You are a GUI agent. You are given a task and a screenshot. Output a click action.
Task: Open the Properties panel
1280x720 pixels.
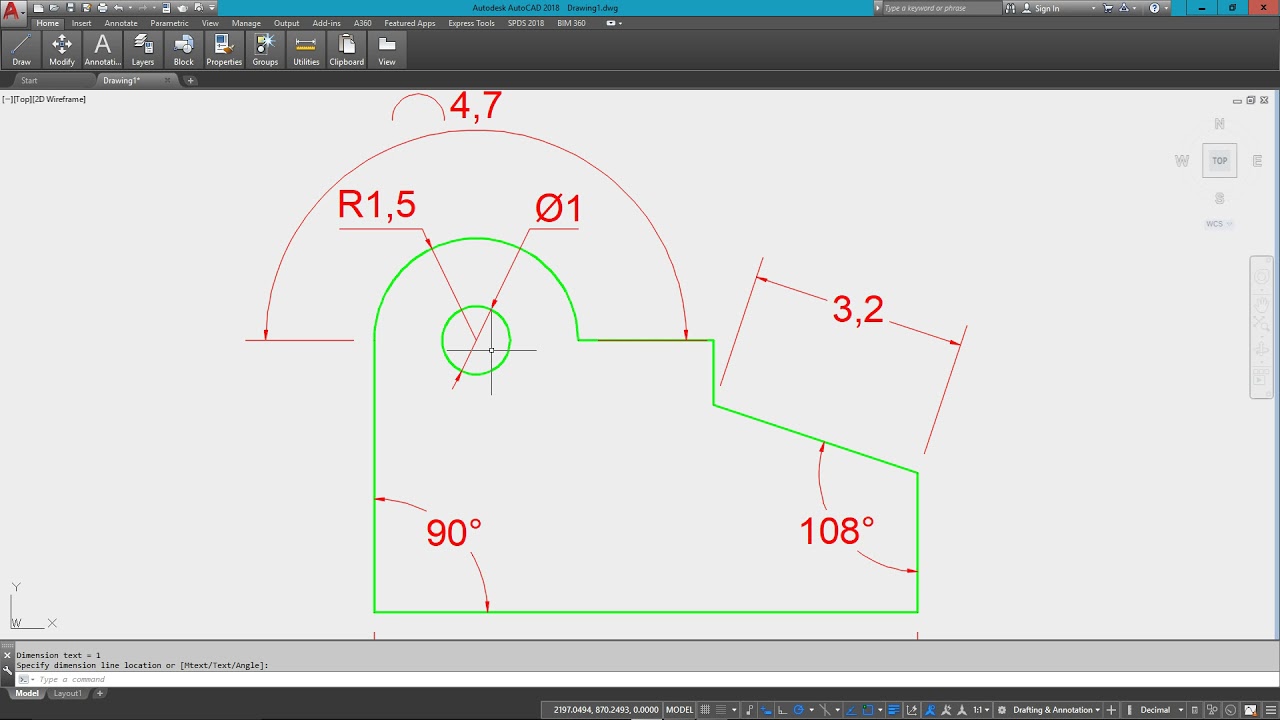click(224, 49)
